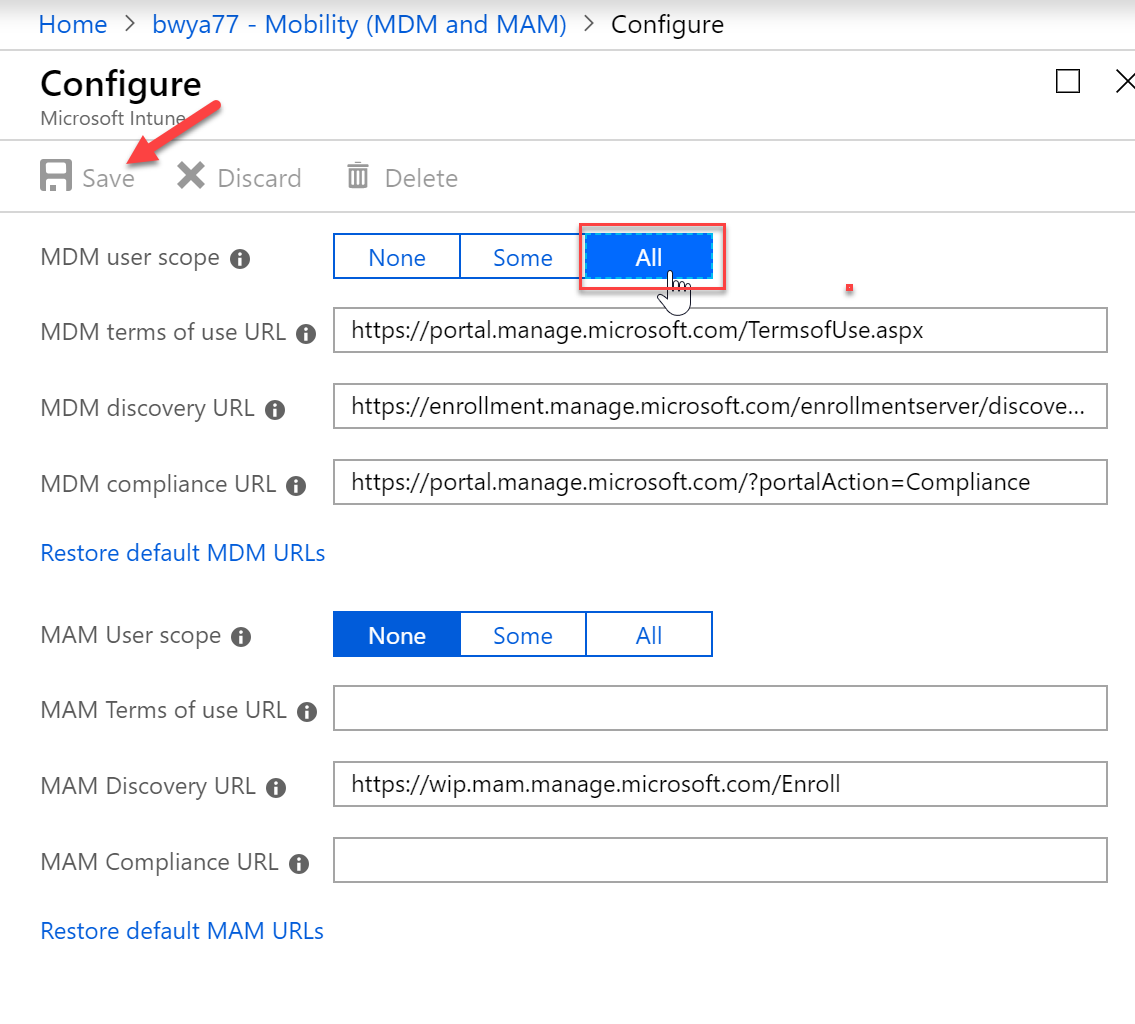Click the Delete trash can icon
The width and height of the screenshot is (1135, 1024).
[358, 176]
